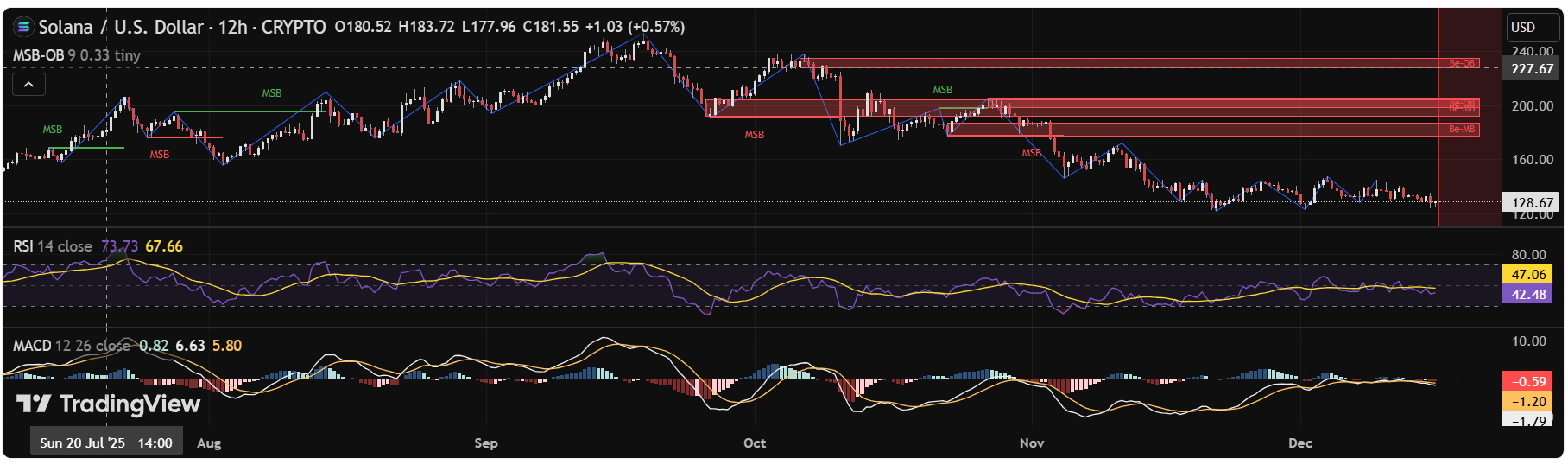Click the 12h interval in chart title
Image resolution: width=1568 pixels, height=465 pixels.
pyautogui.click(x=231, y=27)
